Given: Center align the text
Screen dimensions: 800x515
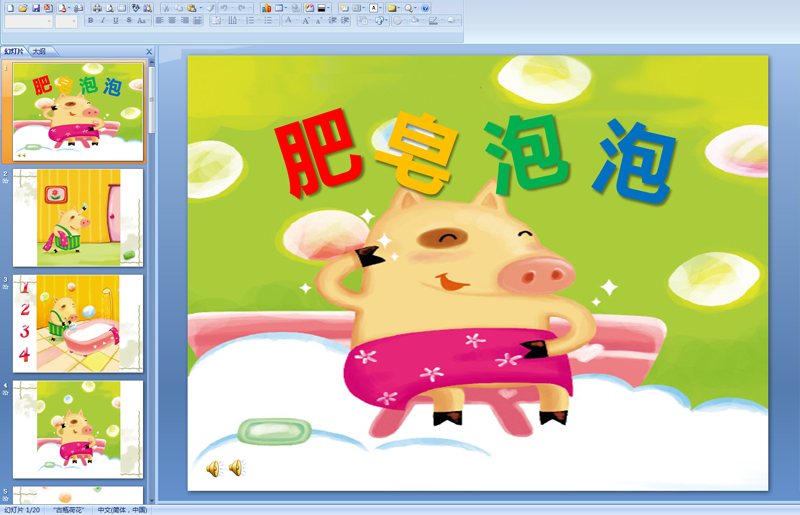Looking at the screenshot, I should pyautogui.click(x=172, y=20).
